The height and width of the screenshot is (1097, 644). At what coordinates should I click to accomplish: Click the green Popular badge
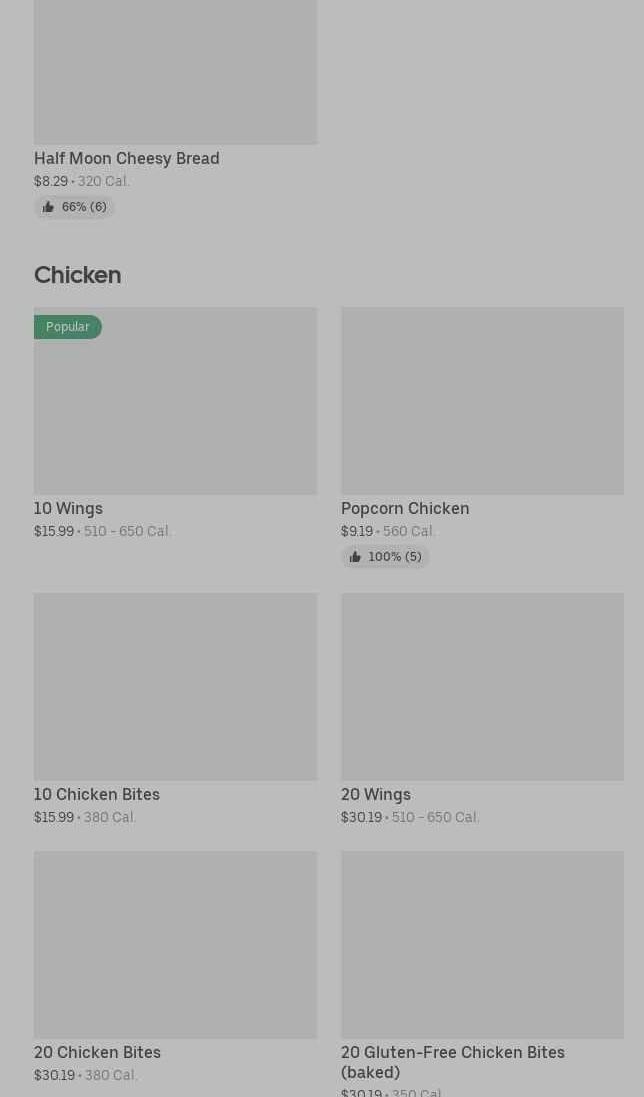pos(68,327)
